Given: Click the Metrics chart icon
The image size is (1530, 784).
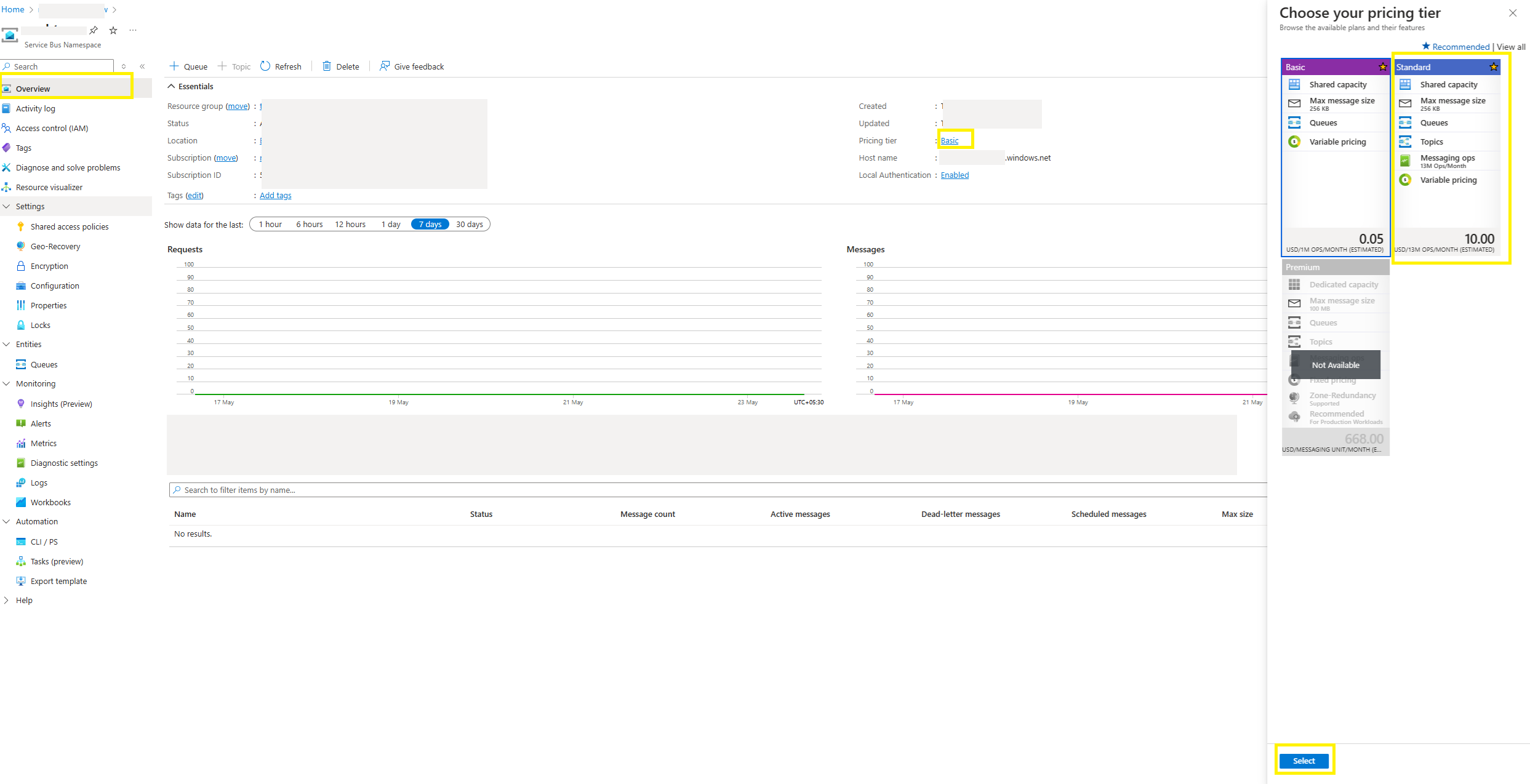Looking at the screenshot, I should pyautogui.click(x=21, y=443).
